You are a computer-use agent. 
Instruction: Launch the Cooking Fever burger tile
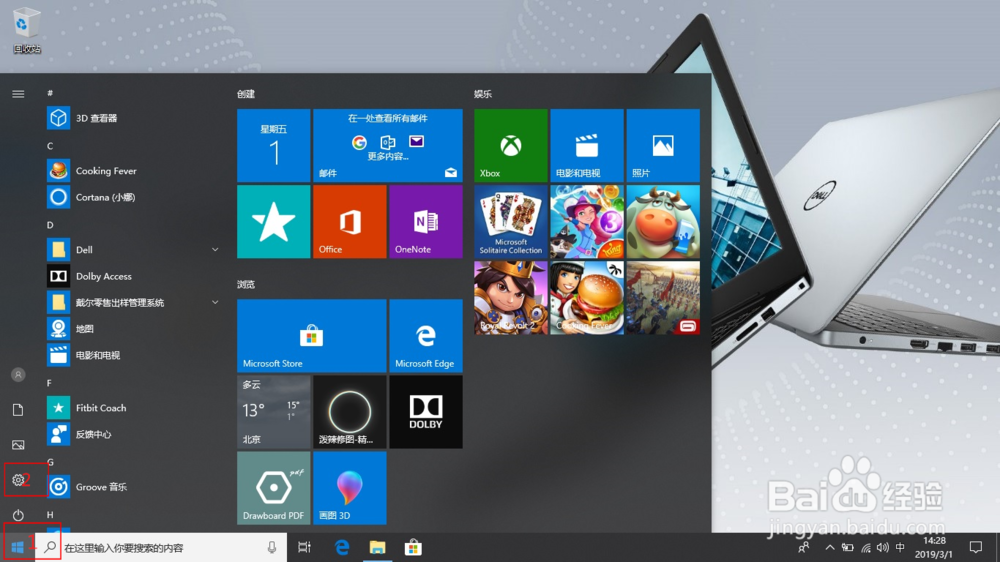587,298
